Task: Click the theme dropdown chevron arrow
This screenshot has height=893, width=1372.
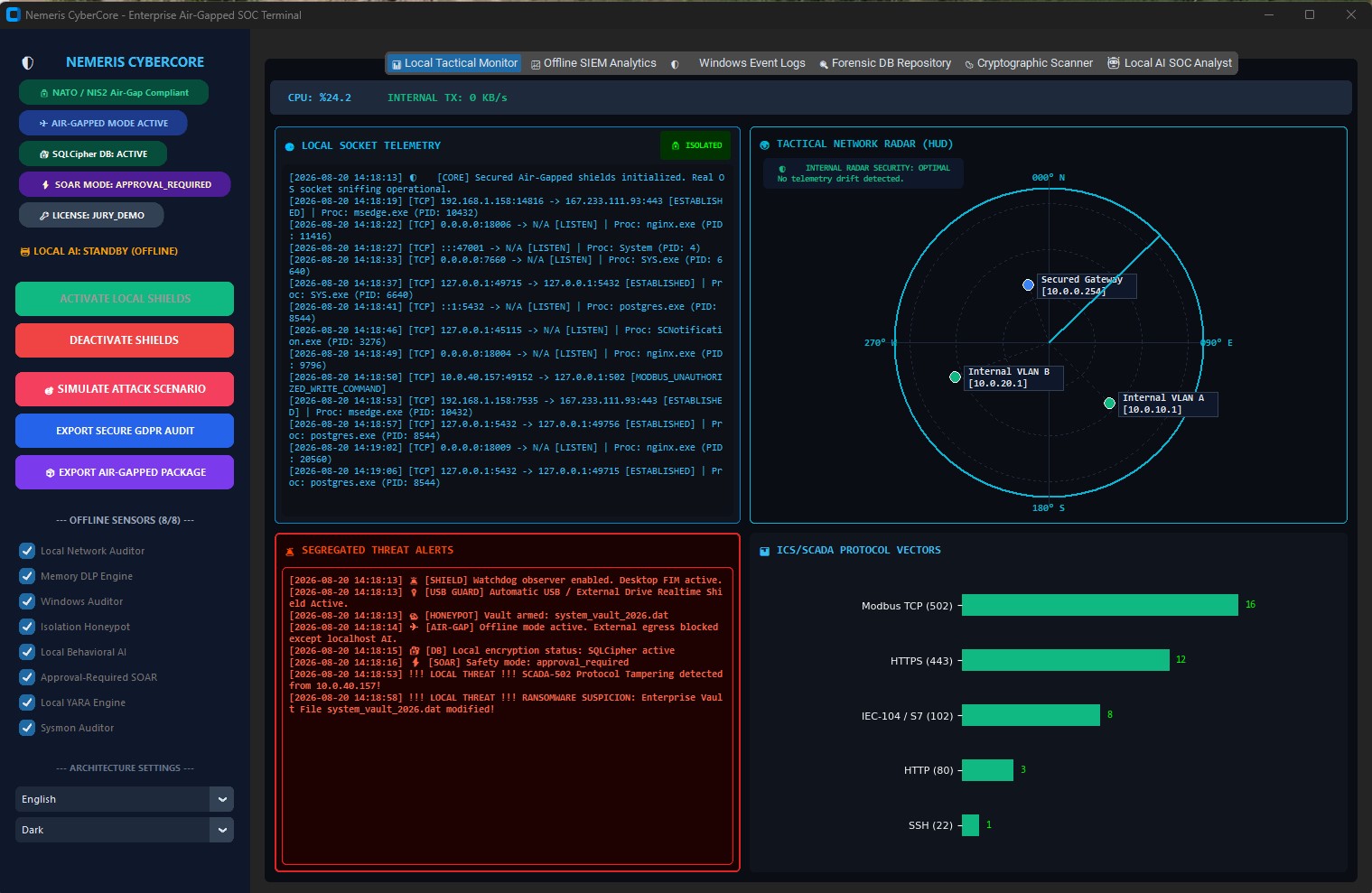Action: pyautogui.click(x=222, y=830)
